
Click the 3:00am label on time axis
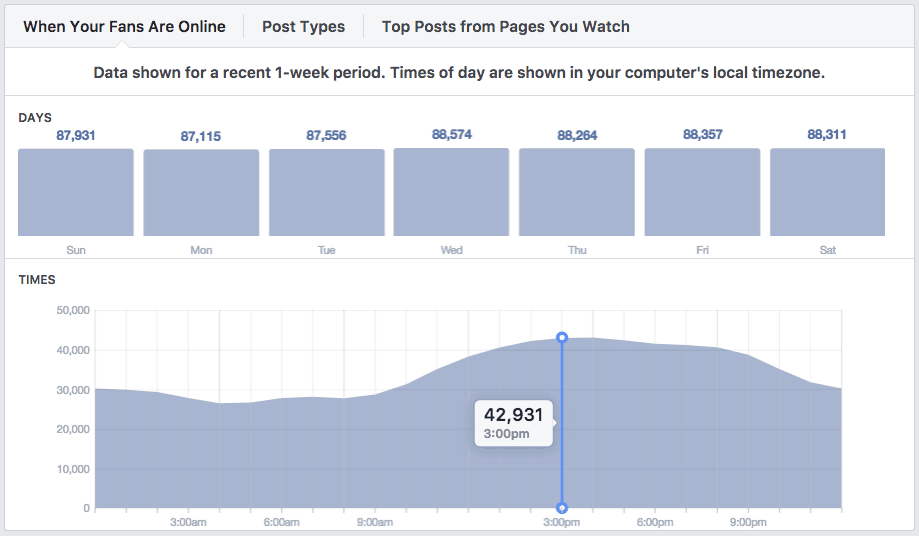pyautogui.click(x=188, y=522)
